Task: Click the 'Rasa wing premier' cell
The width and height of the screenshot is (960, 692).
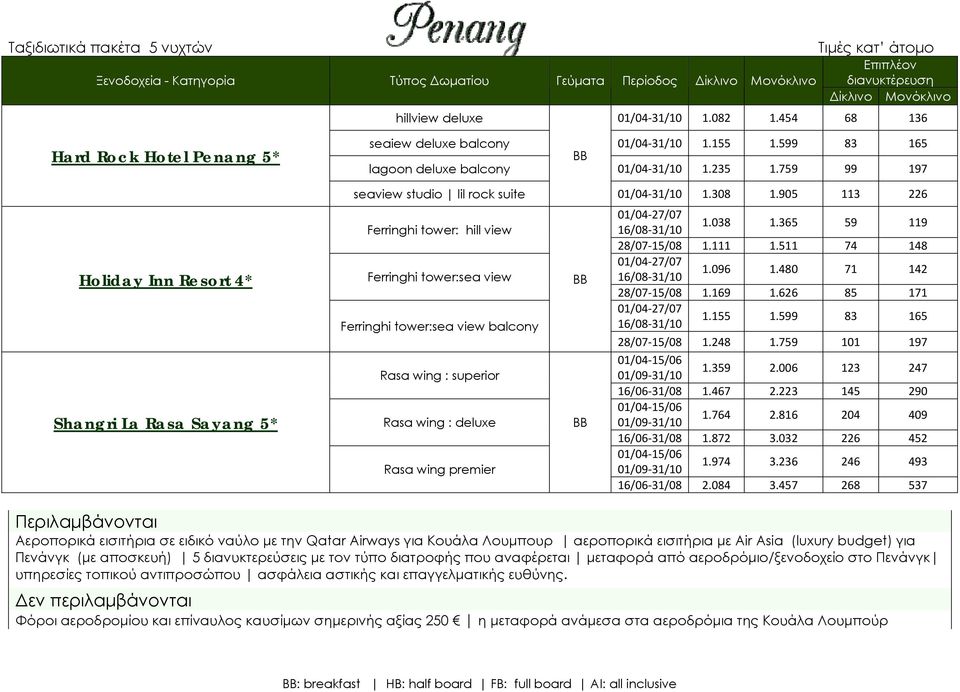Action: 439,470
